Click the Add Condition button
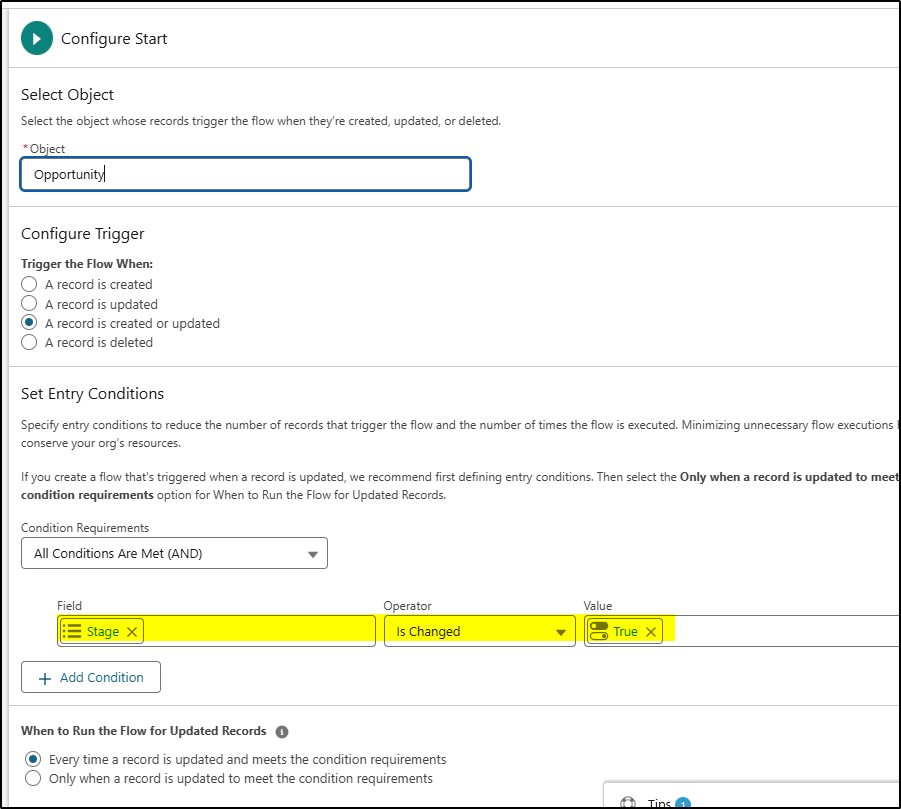 91,677
